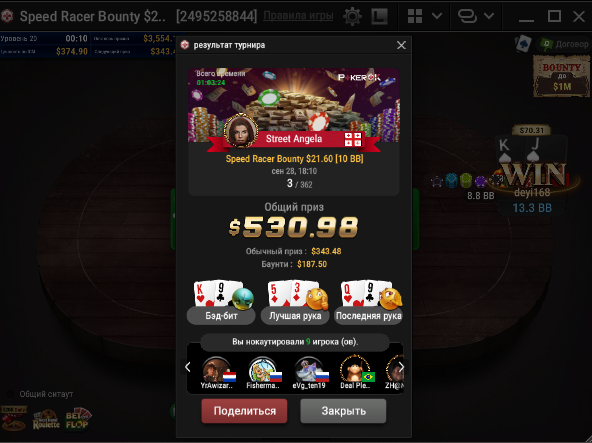592x443 pixels.
Task: Click the Deal Ple.. monkey avatar
Action: [x=355, y=369]
